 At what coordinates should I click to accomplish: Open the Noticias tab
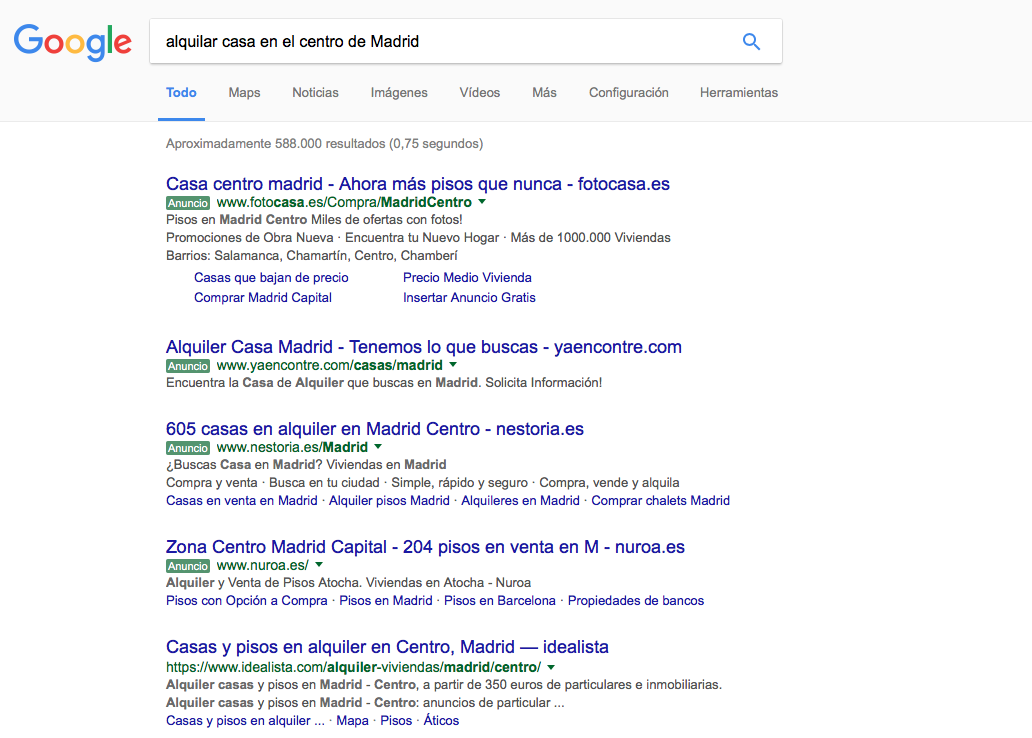tap(315, 93)
